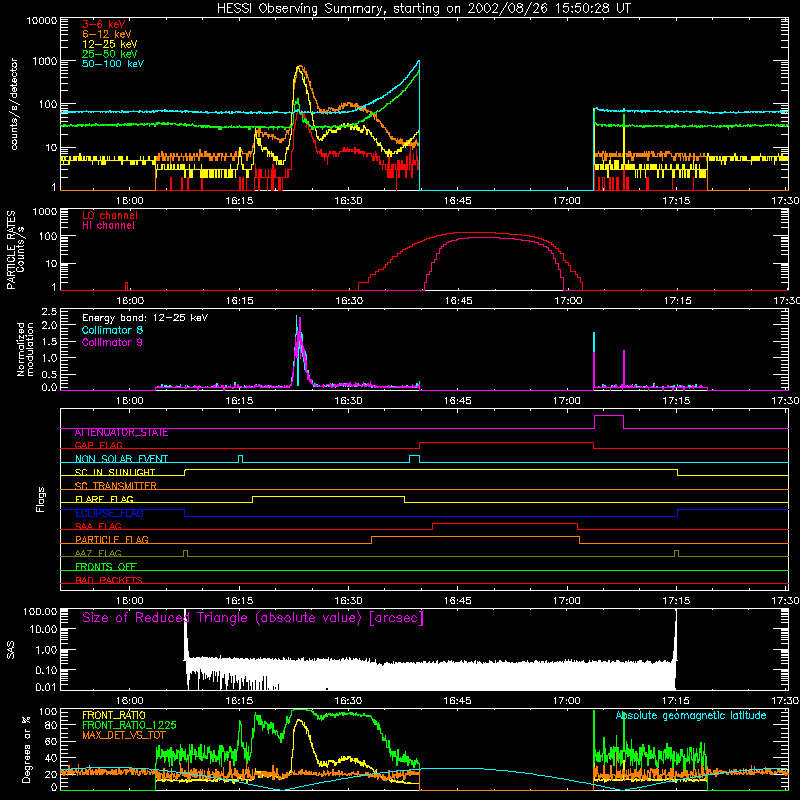Select the SAA_FLAG label

tap(98, 526)
